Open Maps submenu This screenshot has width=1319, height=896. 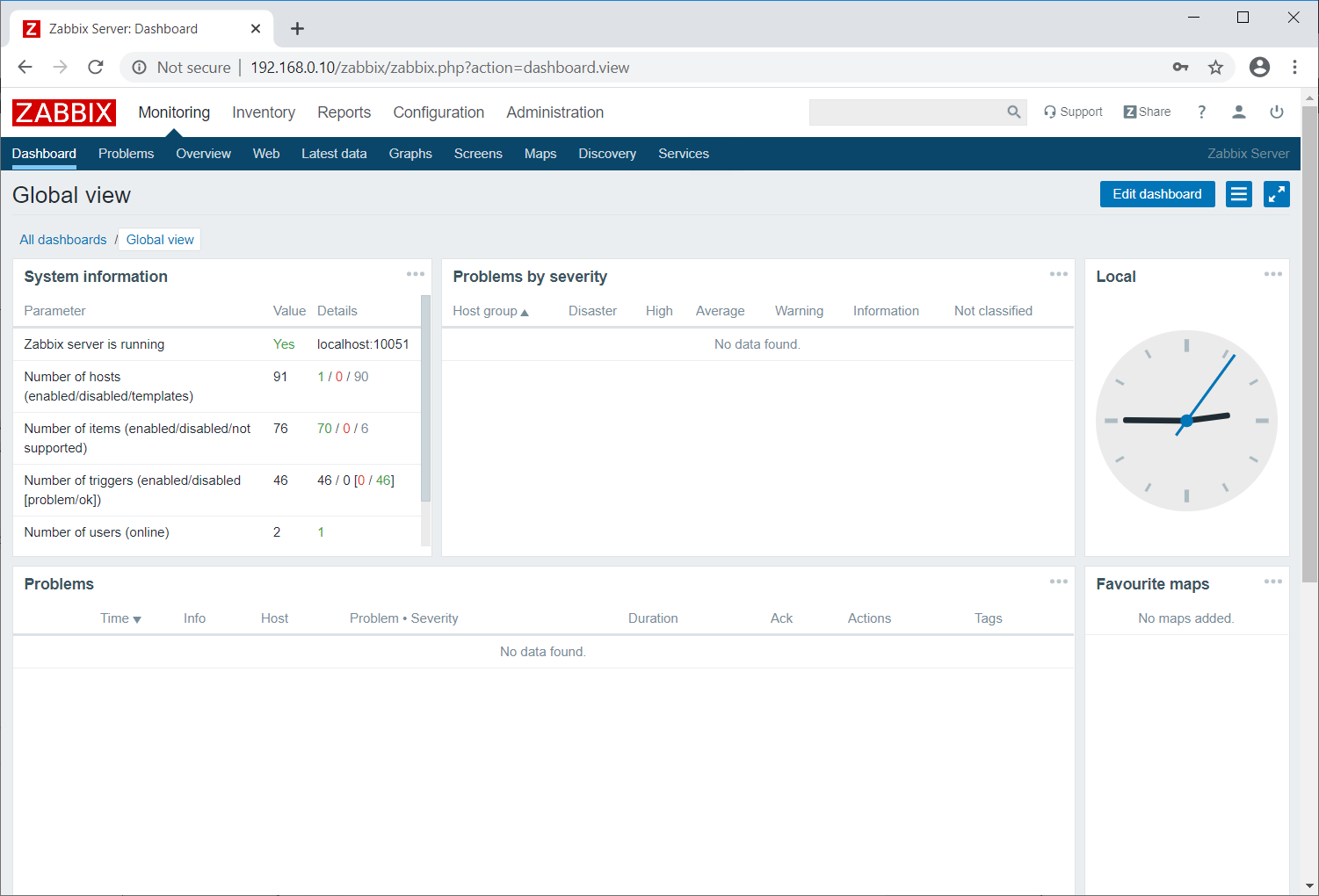point(540,154)
